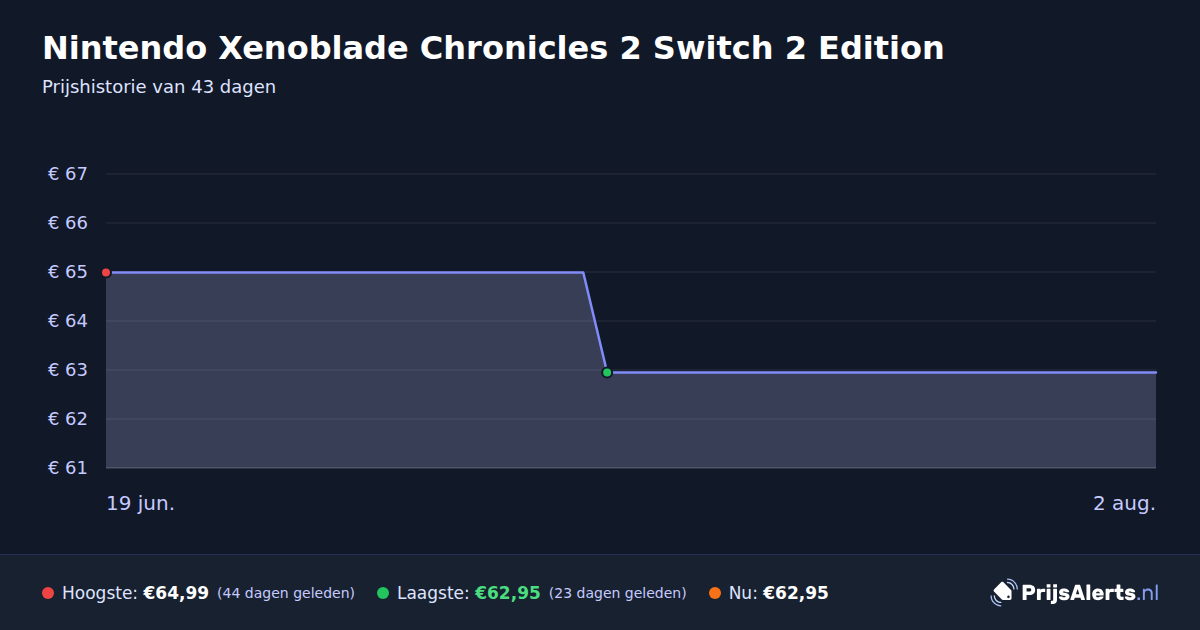The image size is (1200, 630).
Task: Click the Prijshistorie van 43 dagen subtitle
Action: tap(159, 87)
